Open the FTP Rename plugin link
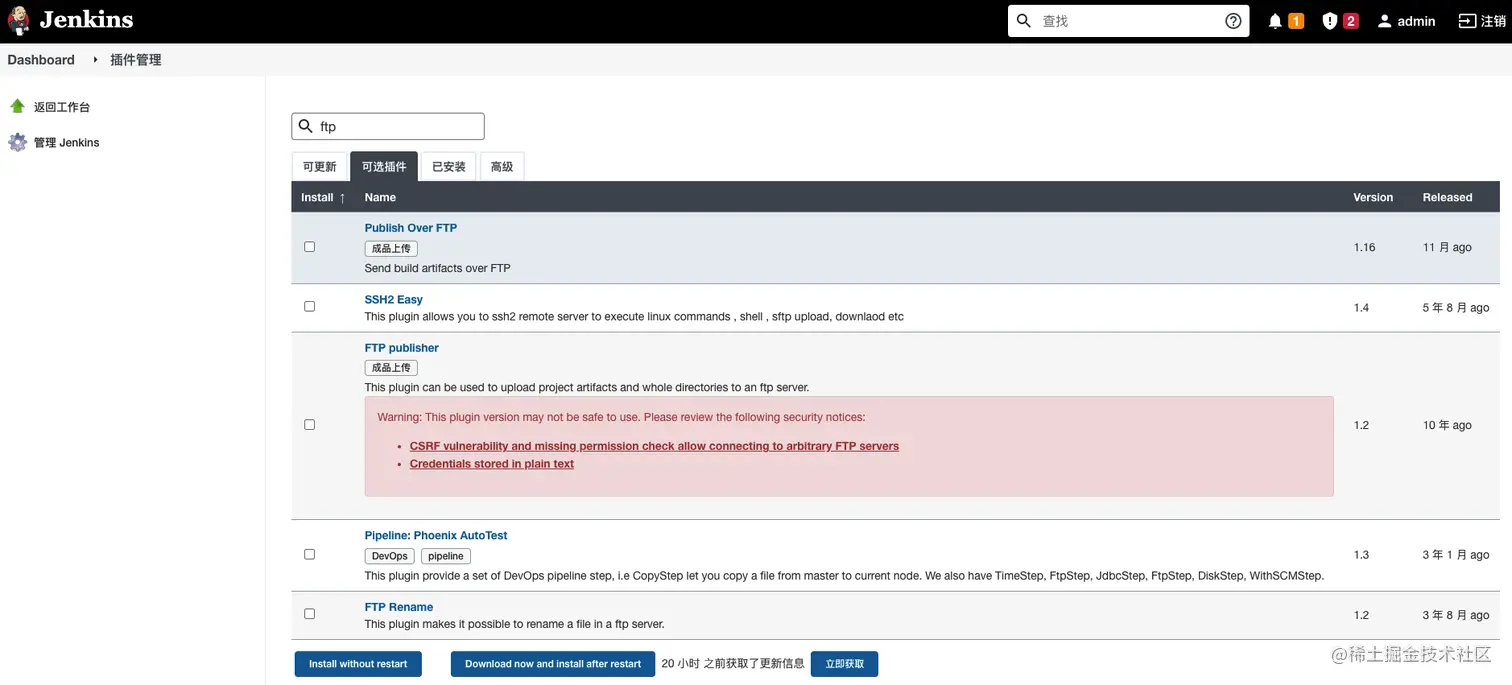This screenshot has width=1512, height=685. coord(399,607)
